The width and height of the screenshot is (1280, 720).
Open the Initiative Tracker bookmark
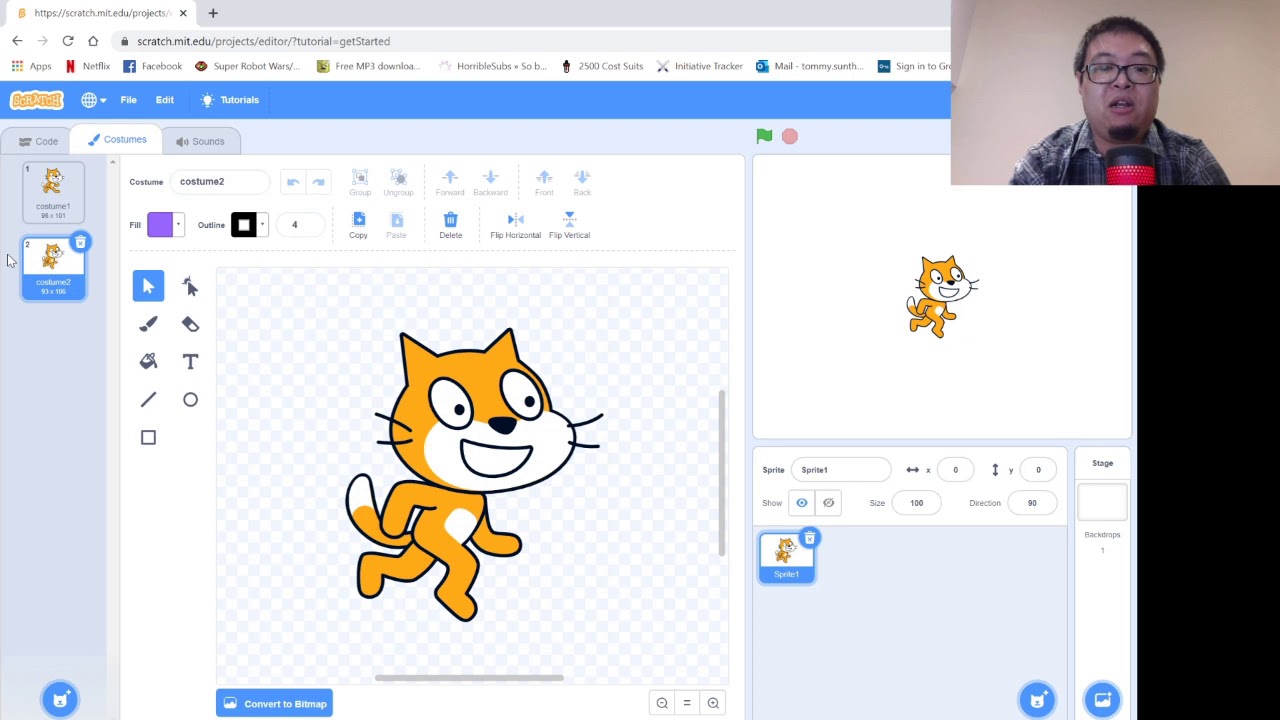699,66
